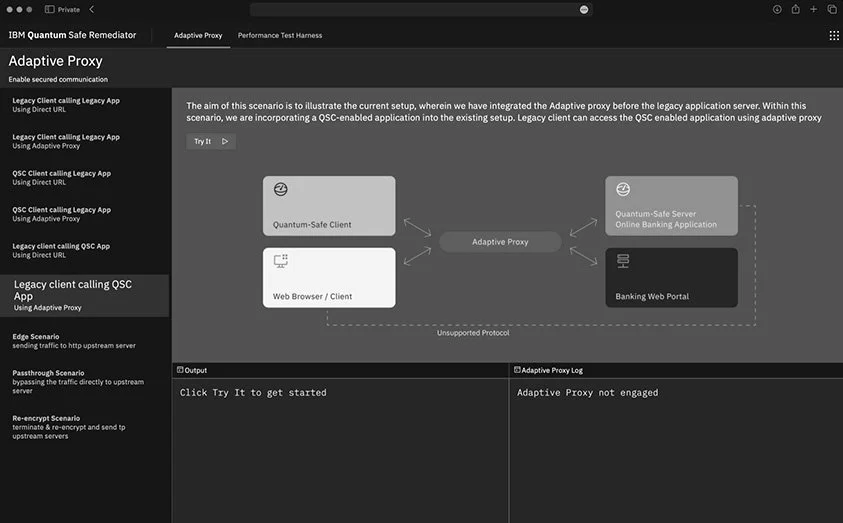The height and width of the screenshot is (523, 843).
Task: Click the Web Browser / Client monitor icon
Action: tap(281, 261)
